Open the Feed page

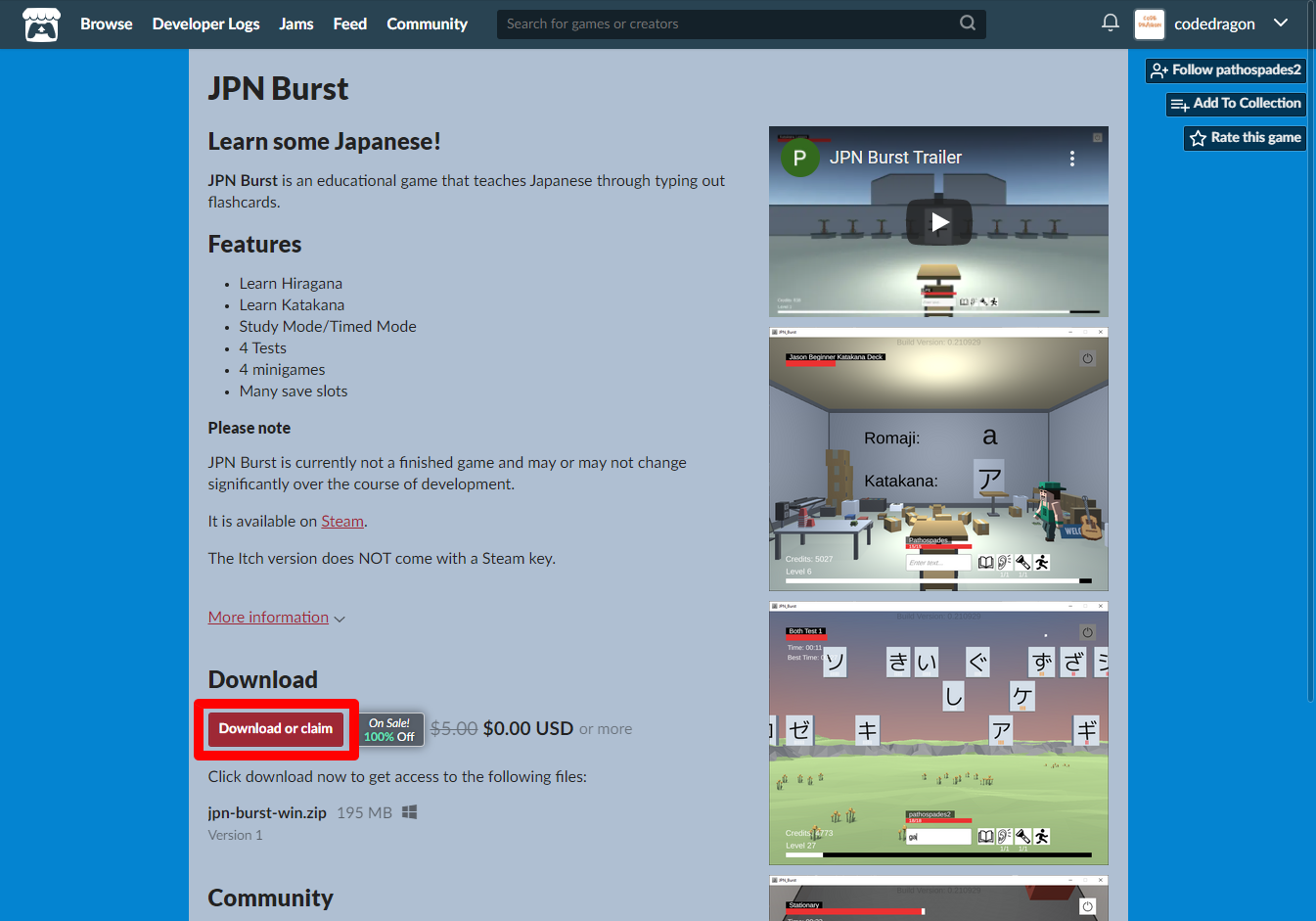[350, 23]
